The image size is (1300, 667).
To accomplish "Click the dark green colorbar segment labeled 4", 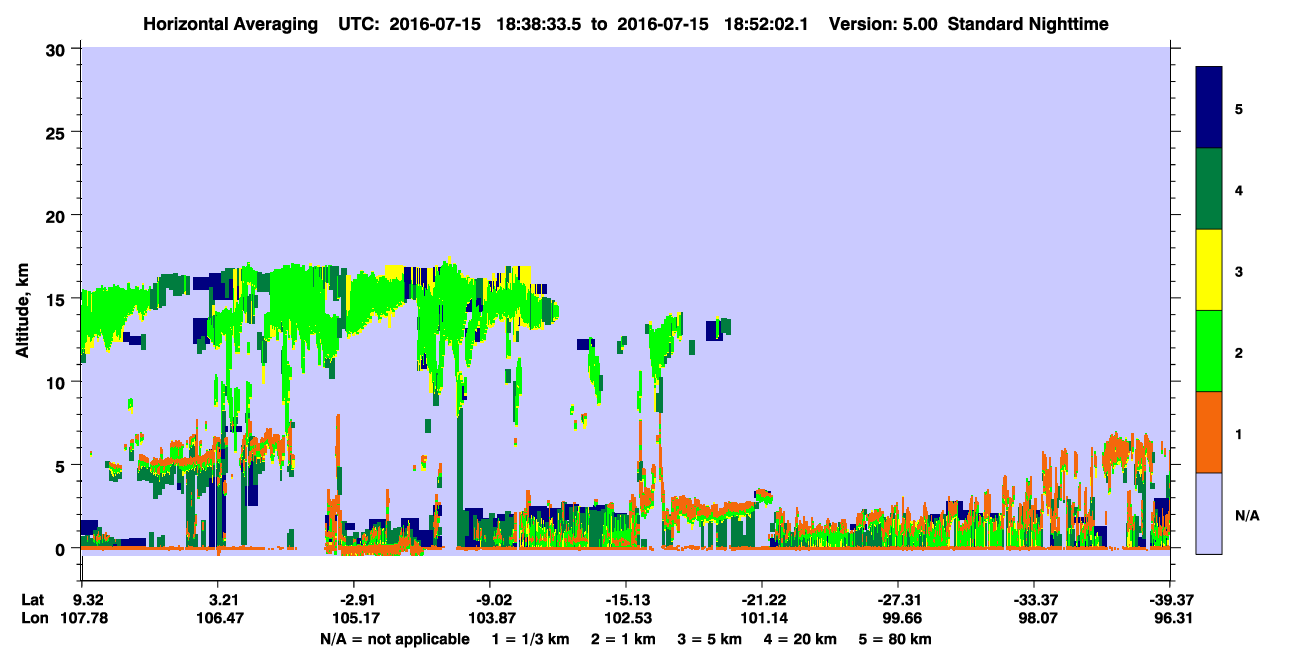I will click(1209, 189).
